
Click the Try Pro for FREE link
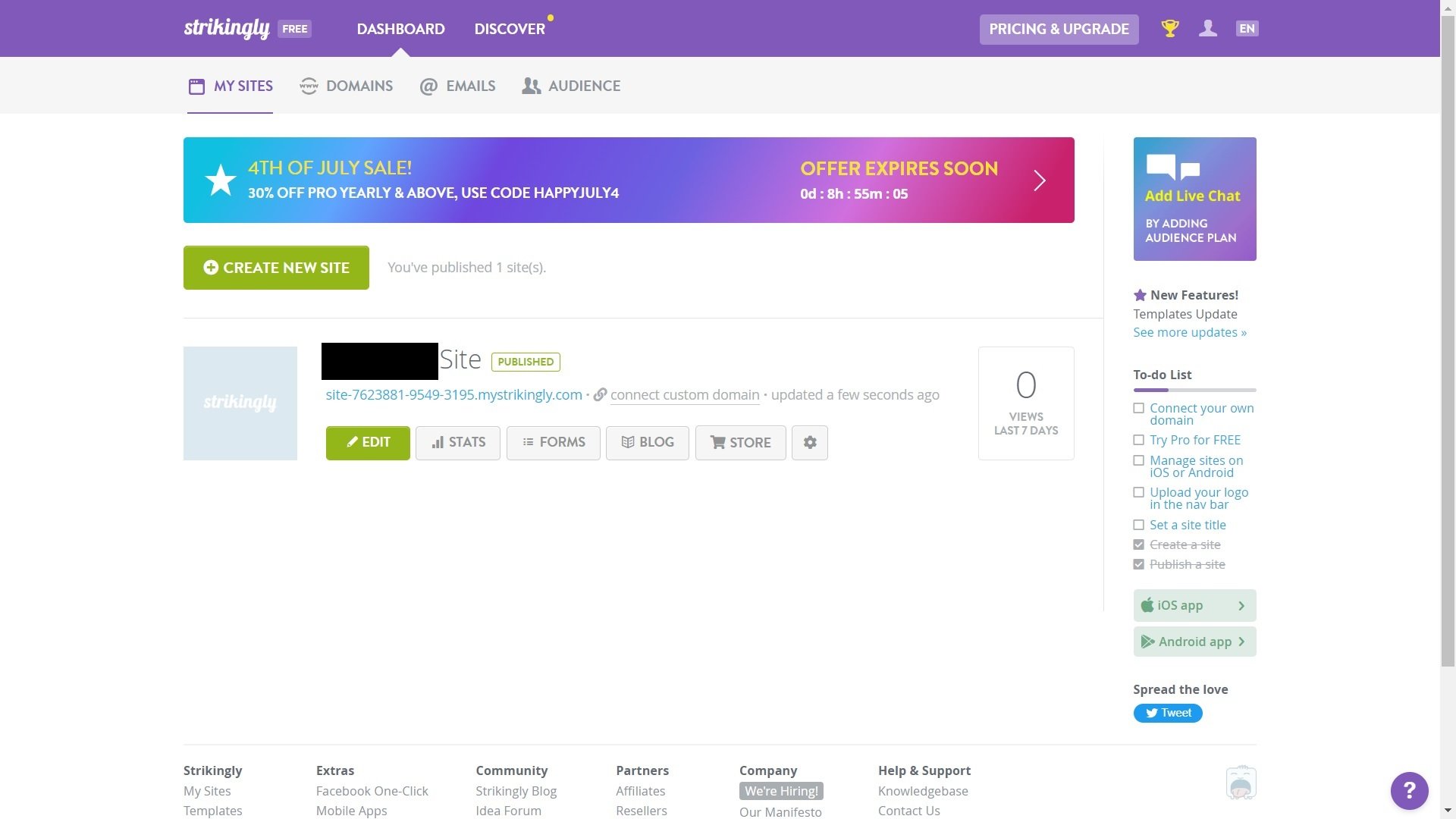click(x=1195, y=440)
